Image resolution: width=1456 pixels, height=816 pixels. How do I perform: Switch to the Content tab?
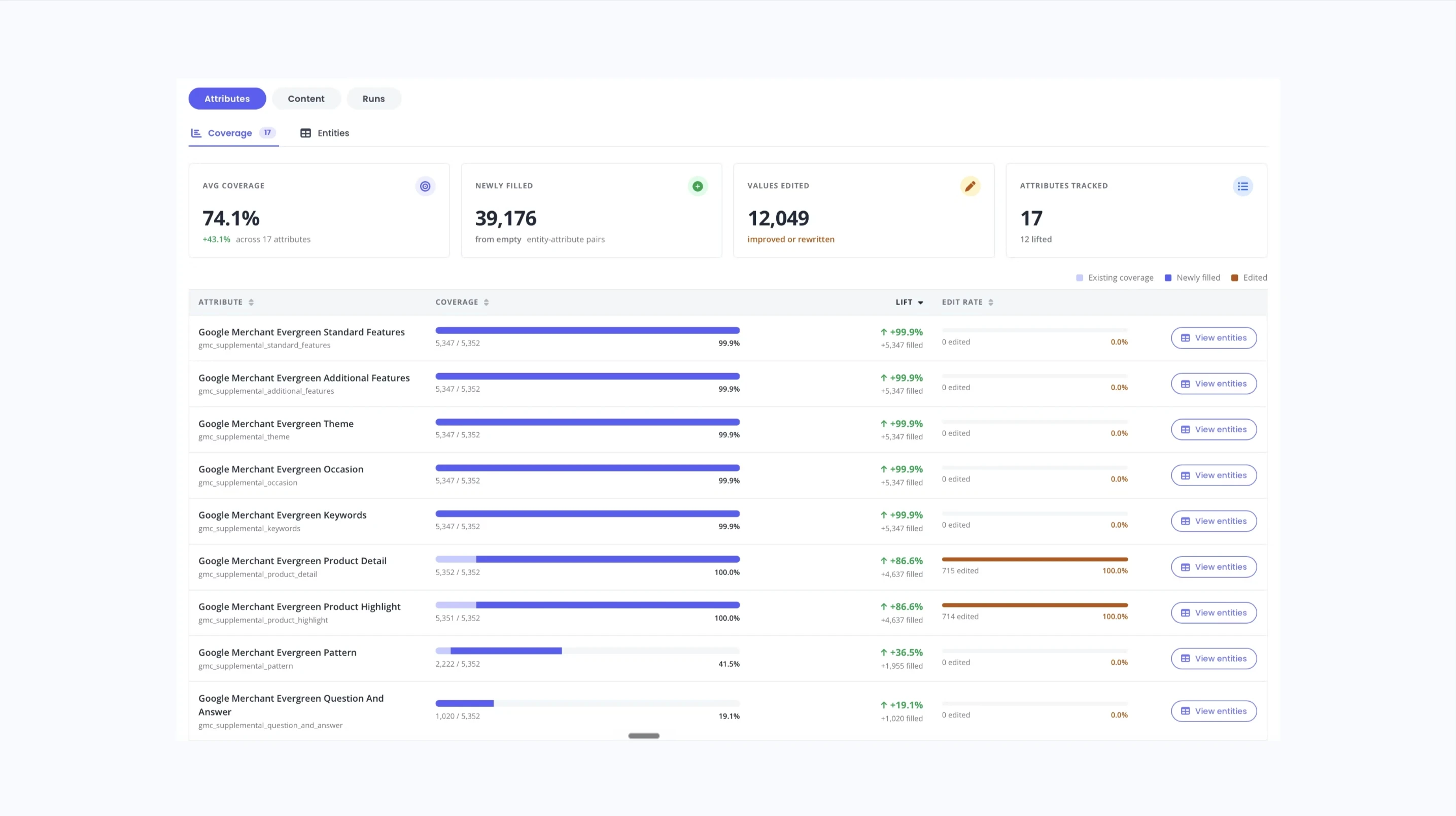[x=306, y=98]
